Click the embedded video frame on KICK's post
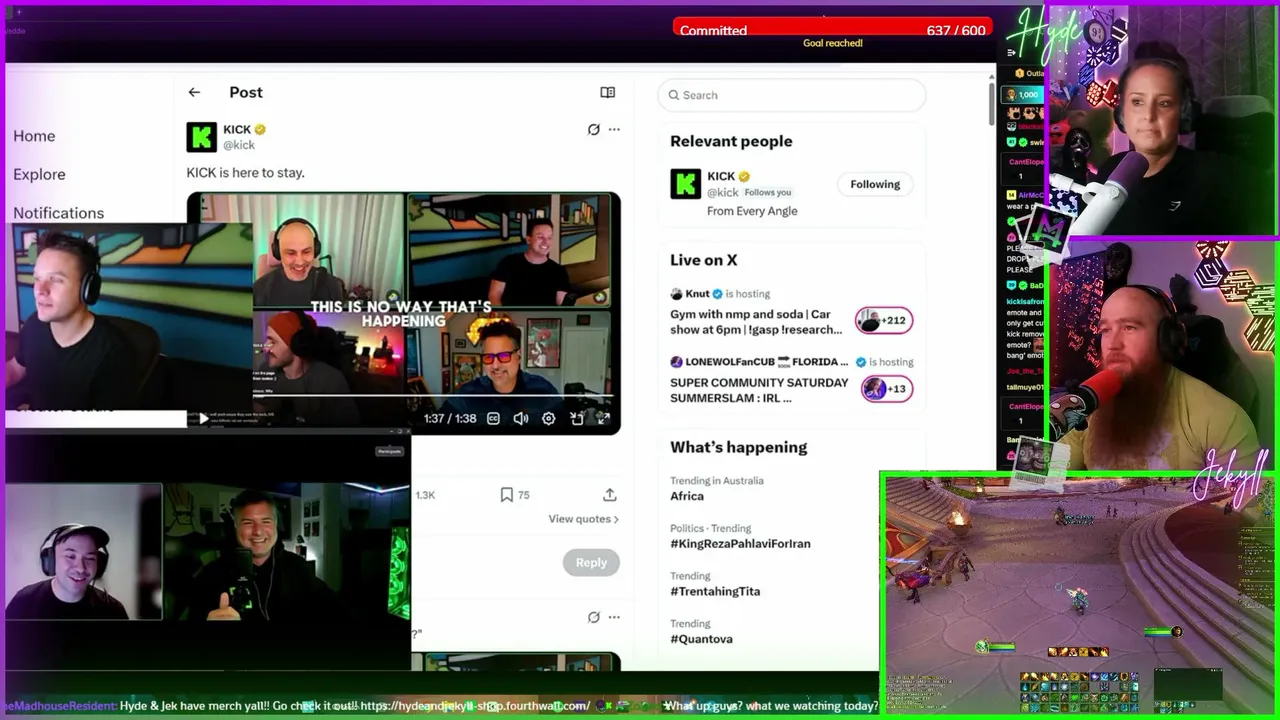The image size is (1280, 720). point(403,313)
